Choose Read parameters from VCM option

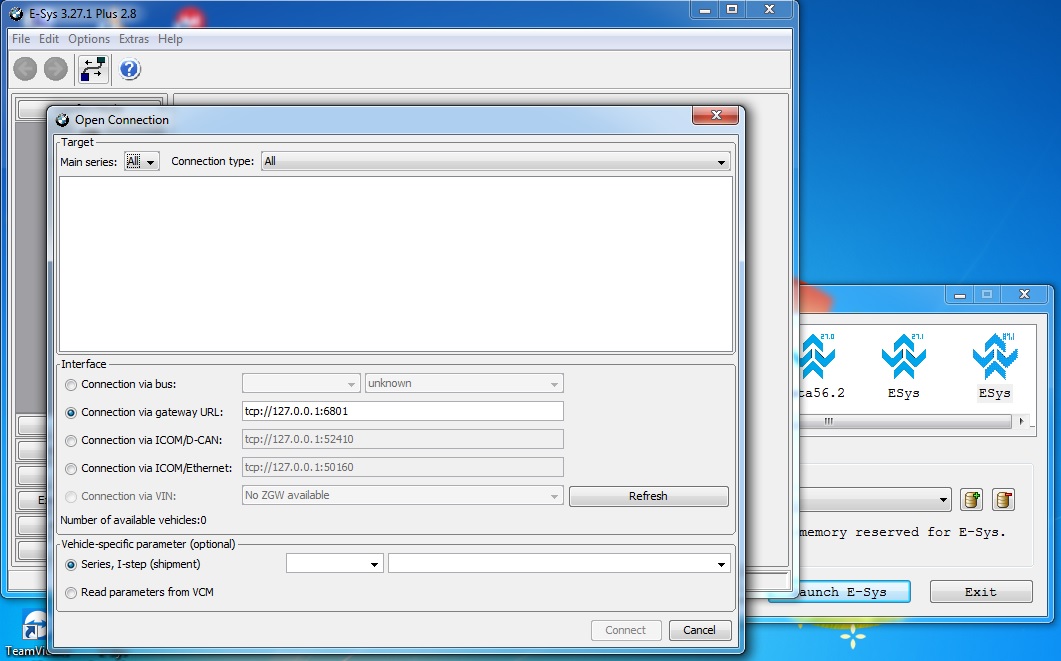click(x=71, y=593)
